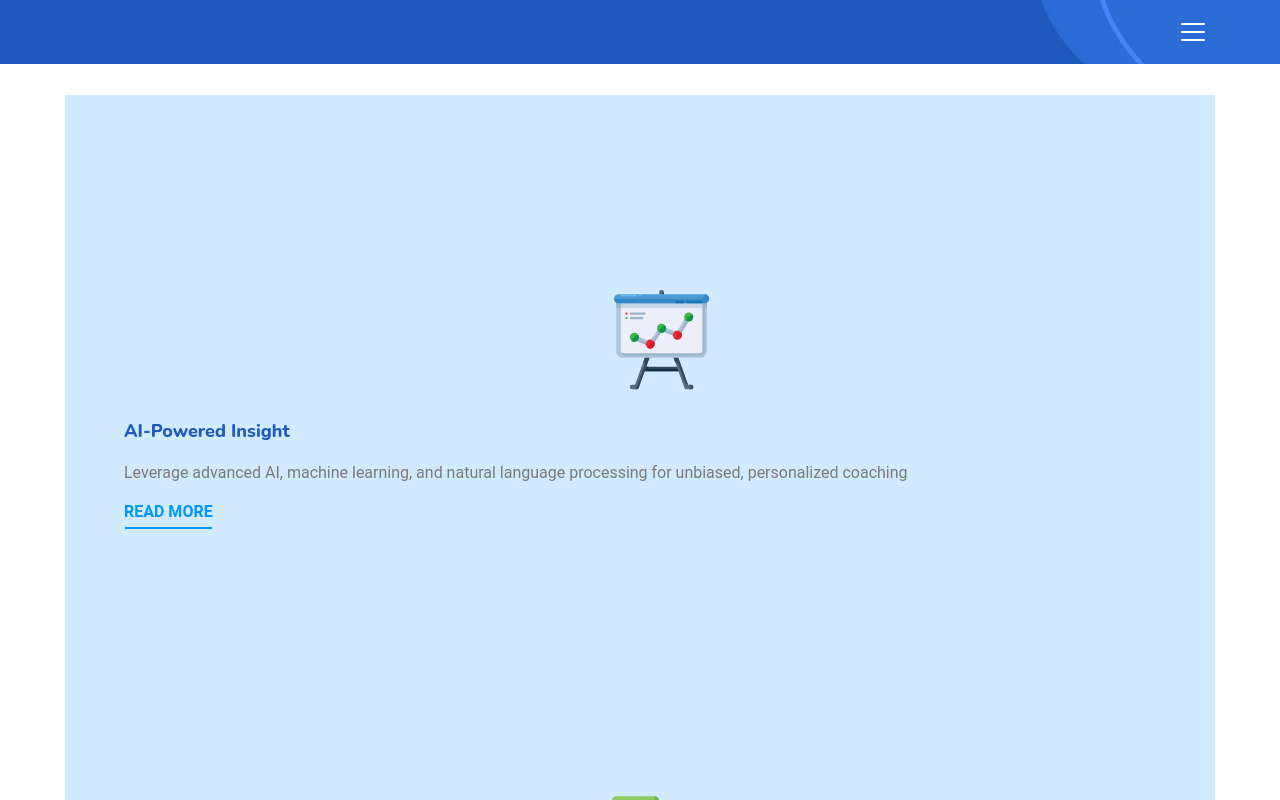Click the word Insight in the heading

click(260, 431)
